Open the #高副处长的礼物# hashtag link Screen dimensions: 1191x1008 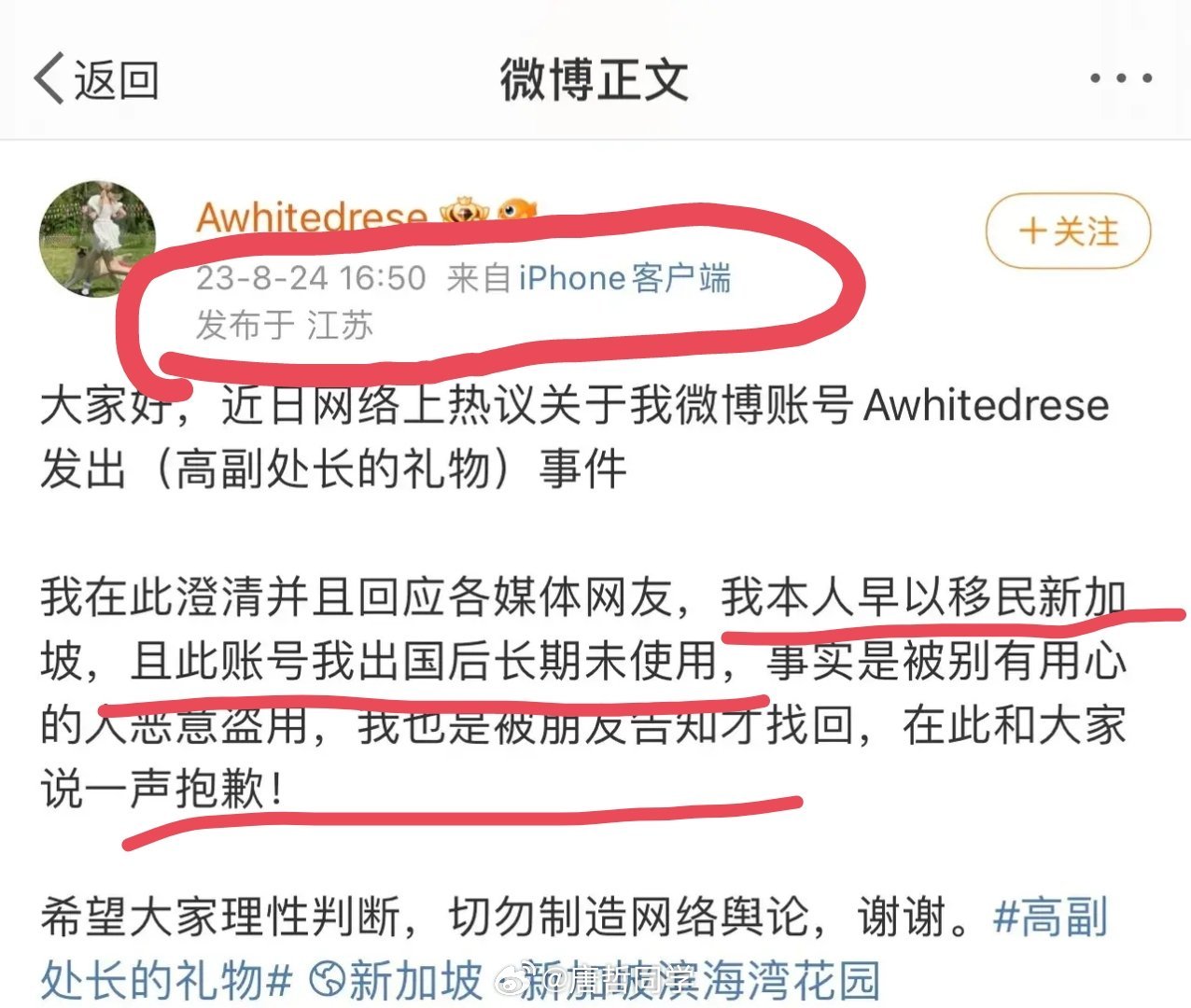573,948
